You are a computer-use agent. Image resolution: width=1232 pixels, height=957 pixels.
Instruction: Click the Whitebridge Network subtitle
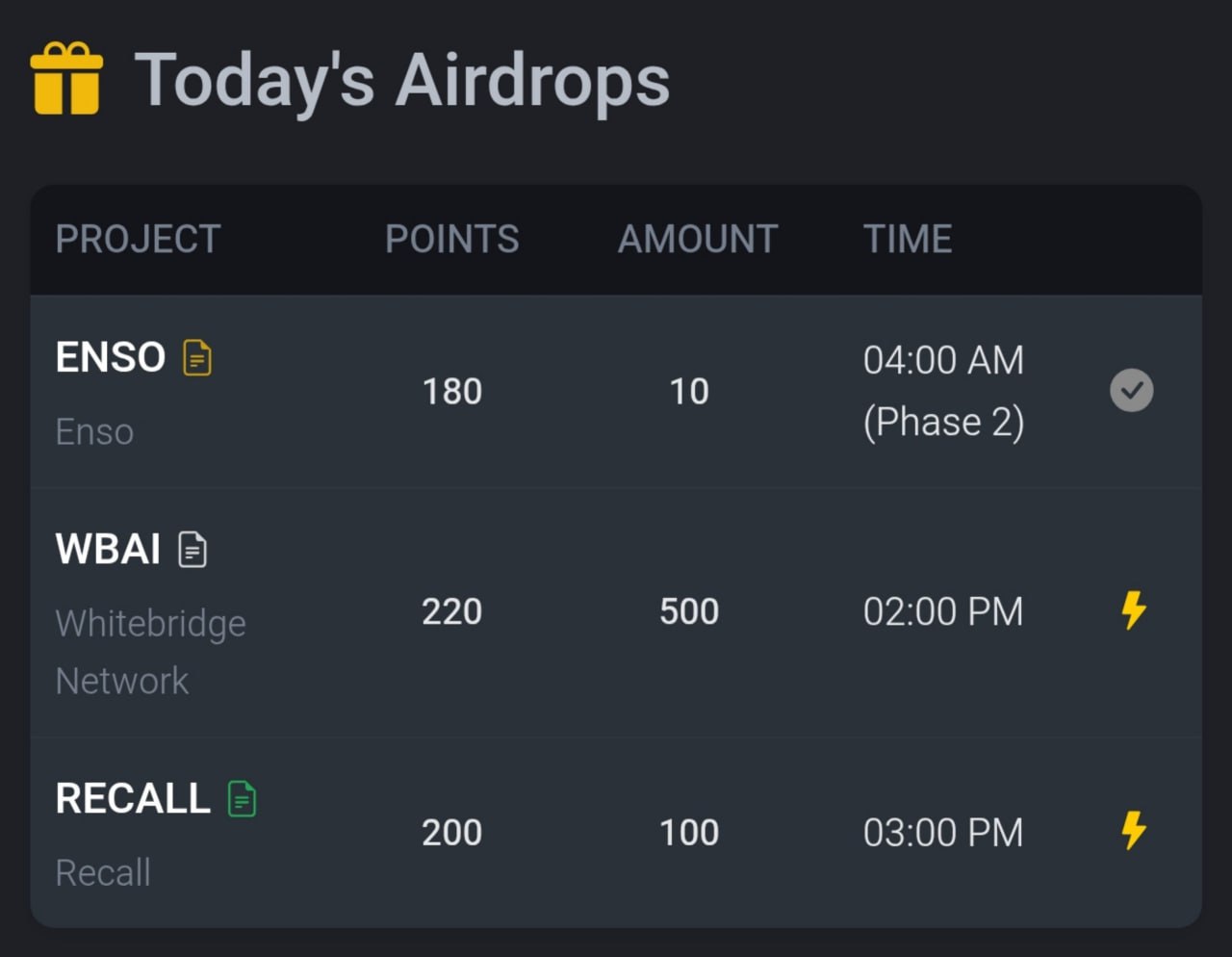150,652
